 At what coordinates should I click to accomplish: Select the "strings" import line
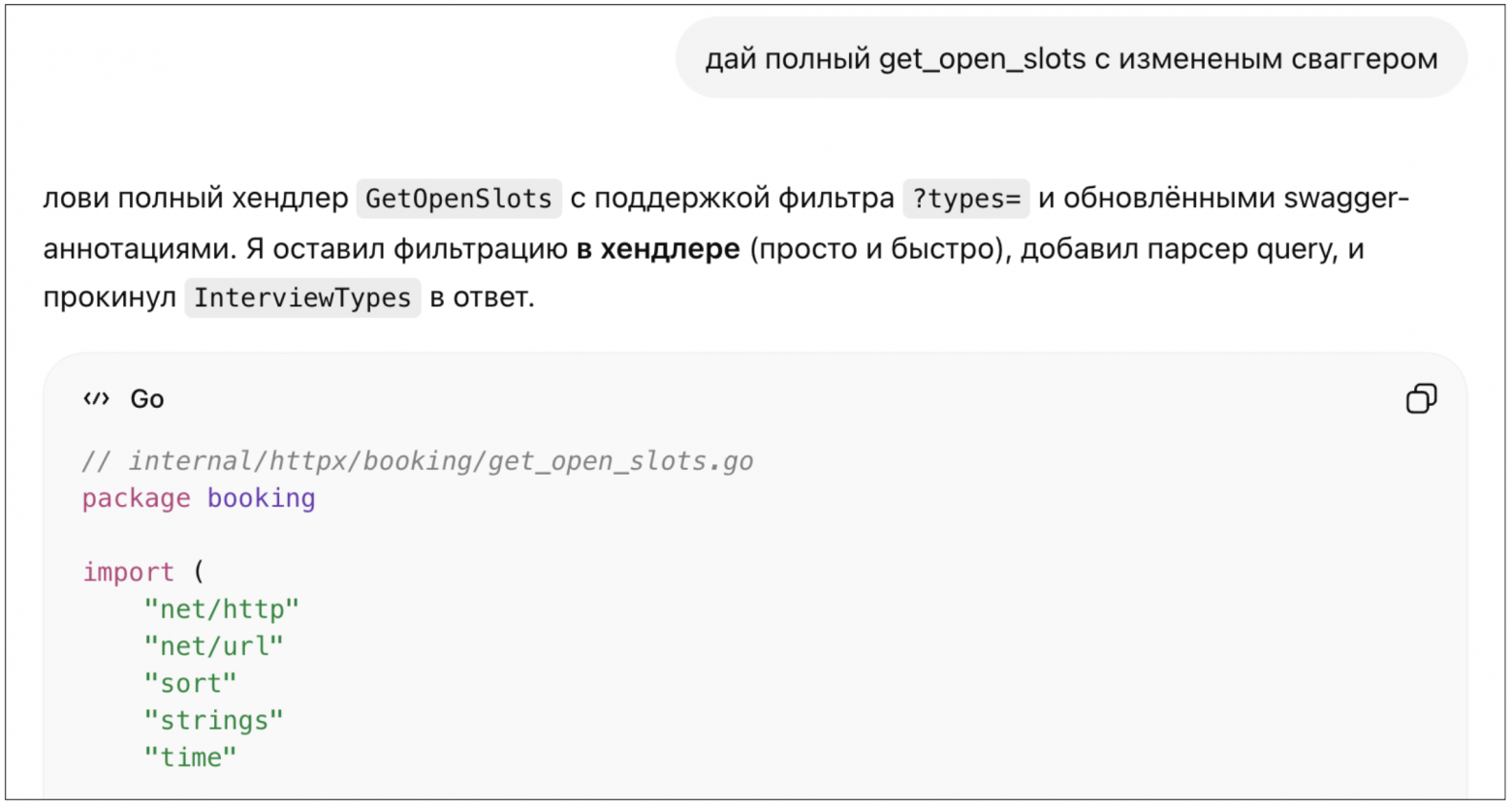(213, 720)
